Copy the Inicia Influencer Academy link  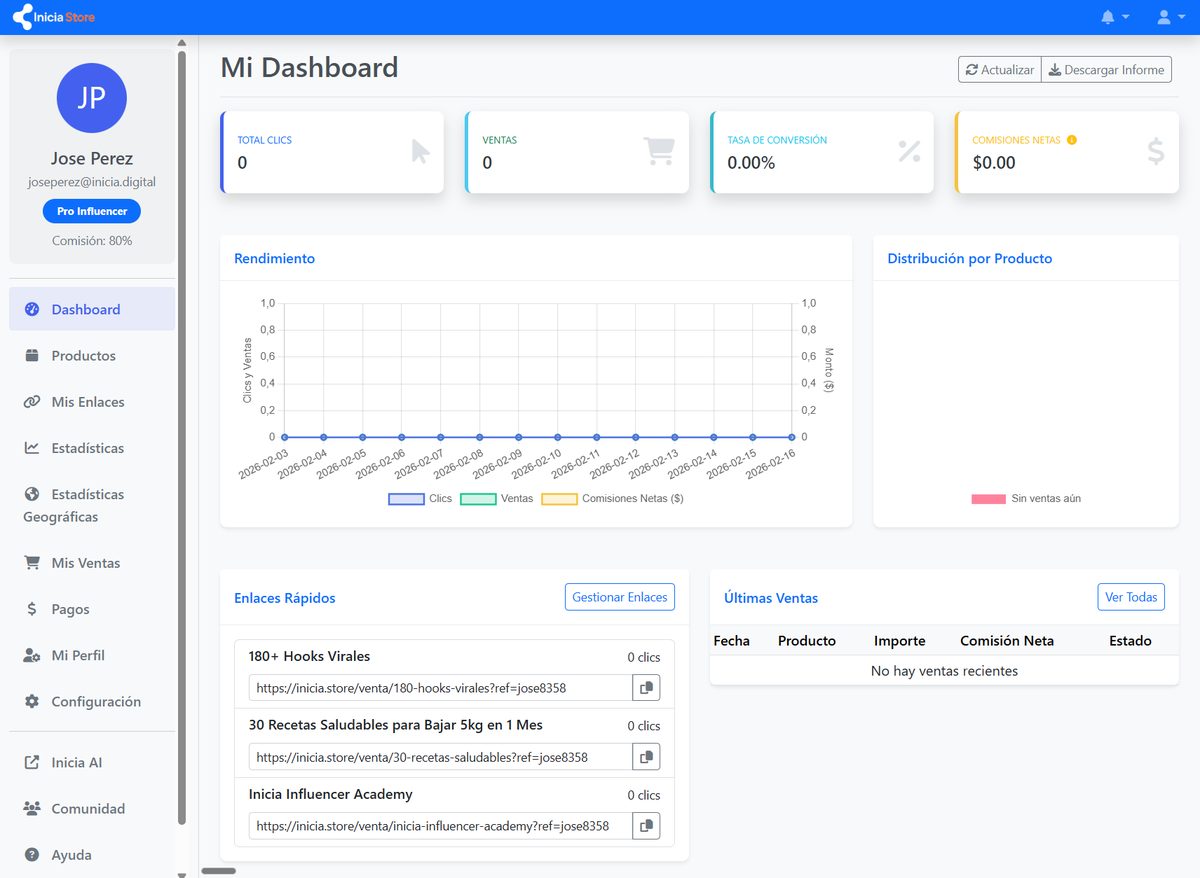click(646, 825)
